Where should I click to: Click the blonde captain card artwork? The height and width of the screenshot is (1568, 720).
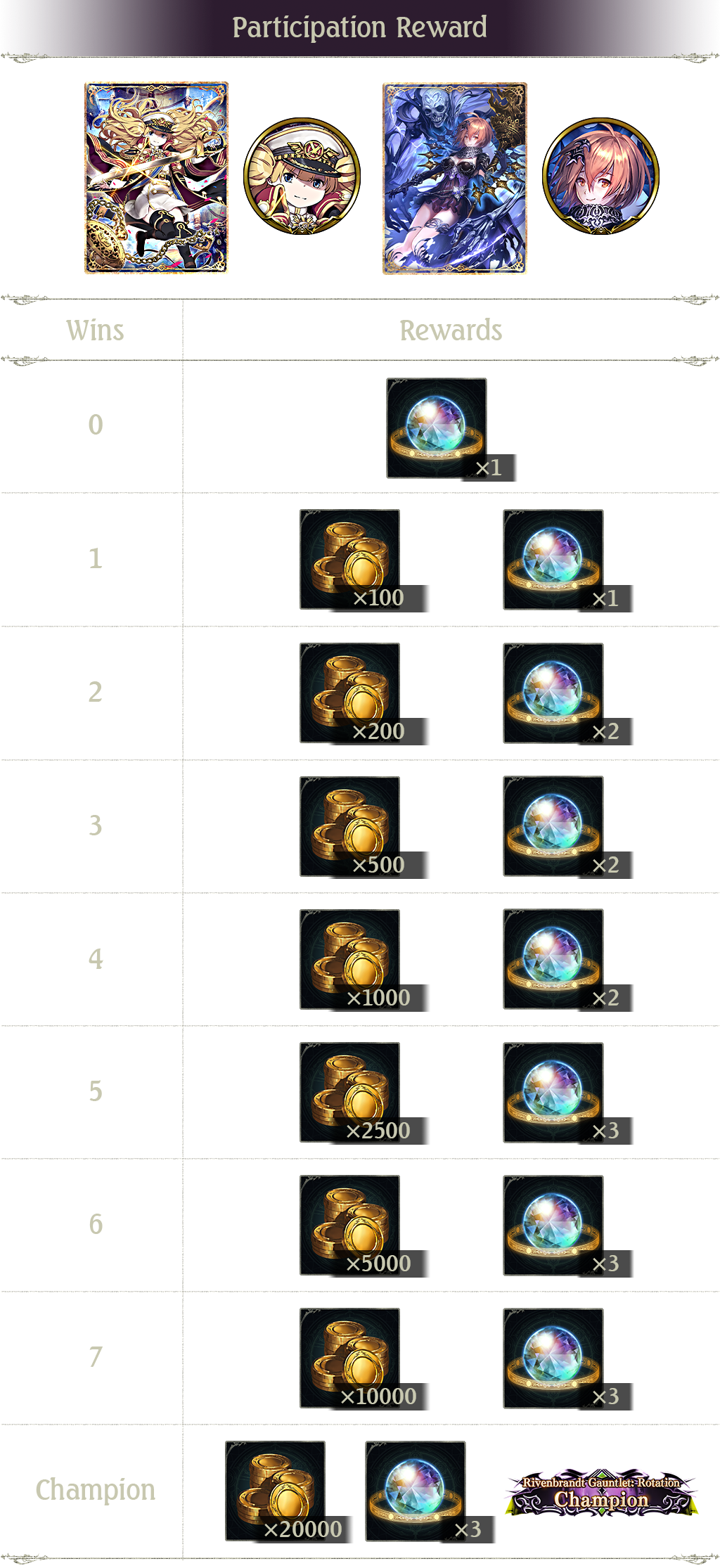point(156,178)
